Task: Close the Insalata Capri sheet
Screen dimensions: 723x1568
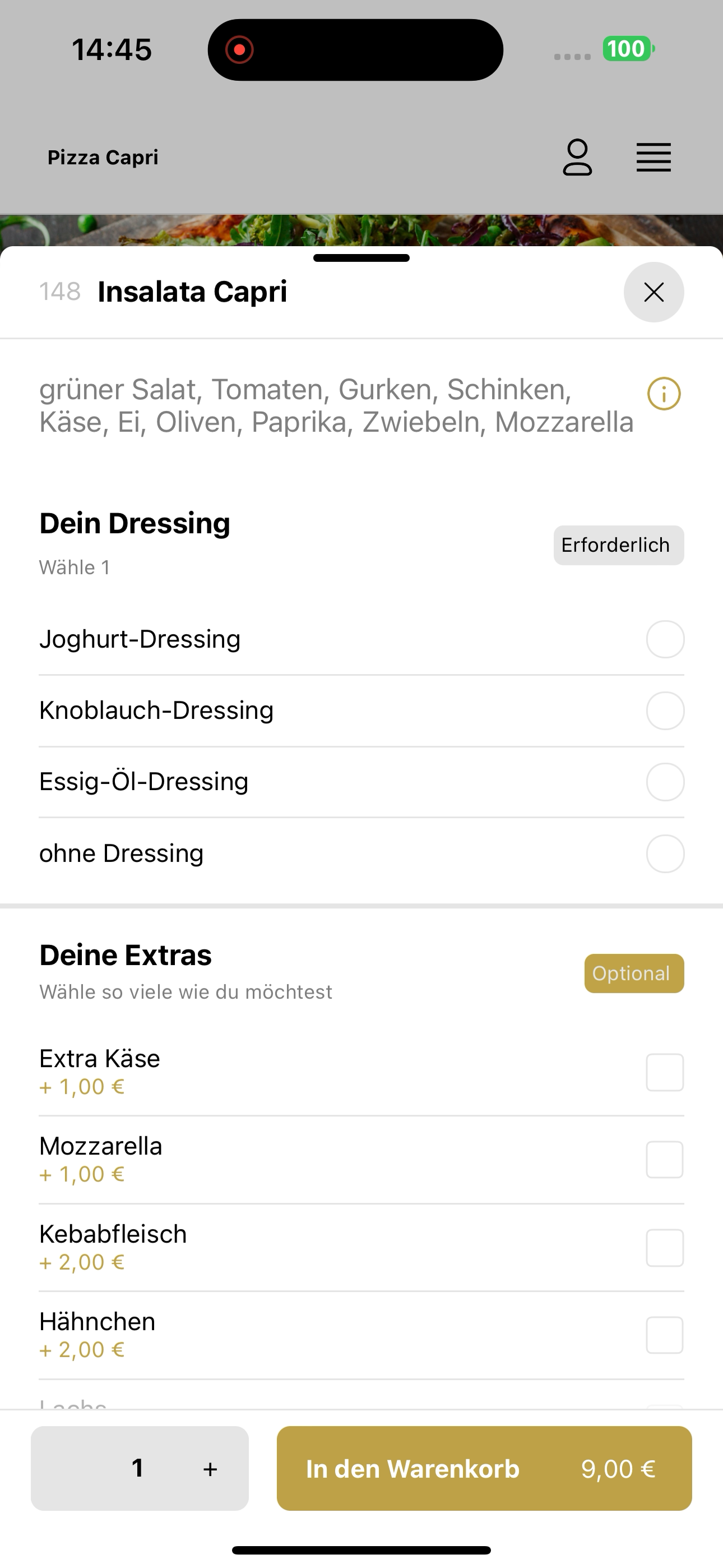Action: (654, 292)
